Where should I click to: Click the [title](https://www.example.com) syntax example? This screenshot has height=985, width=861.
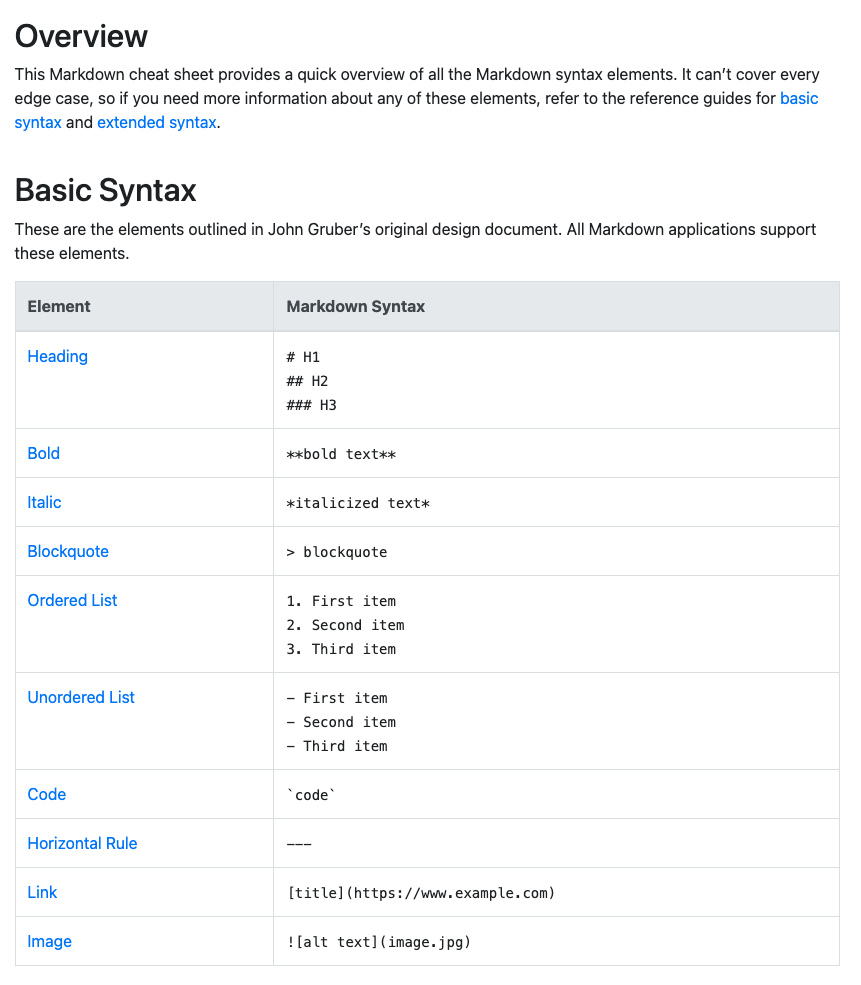point(420,894)
